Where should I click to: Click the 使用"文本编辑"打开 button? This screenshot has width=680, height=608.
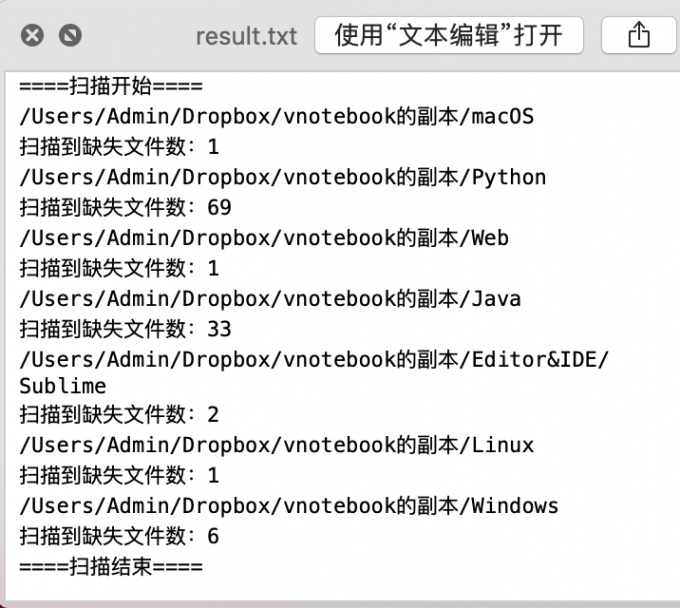(449, 35)
